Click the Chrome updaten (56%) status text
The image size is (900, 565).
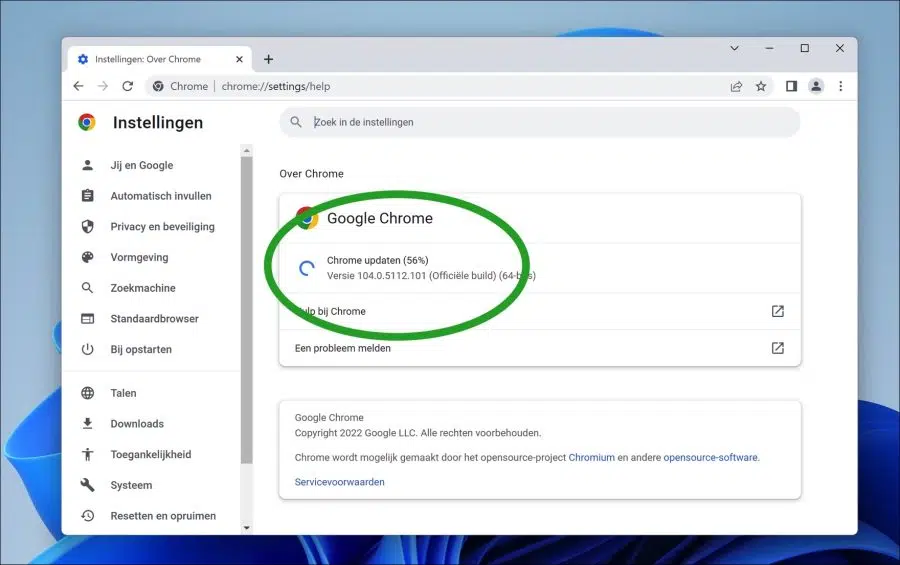point(378,261)
